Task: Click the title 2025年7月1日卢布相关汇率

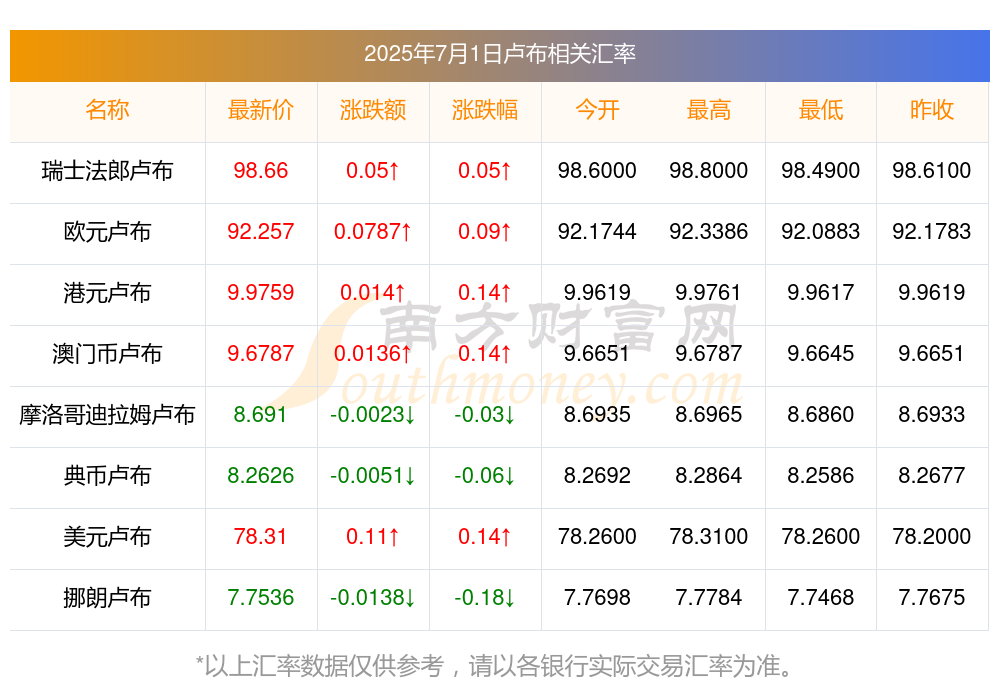Action: (499, 54)
